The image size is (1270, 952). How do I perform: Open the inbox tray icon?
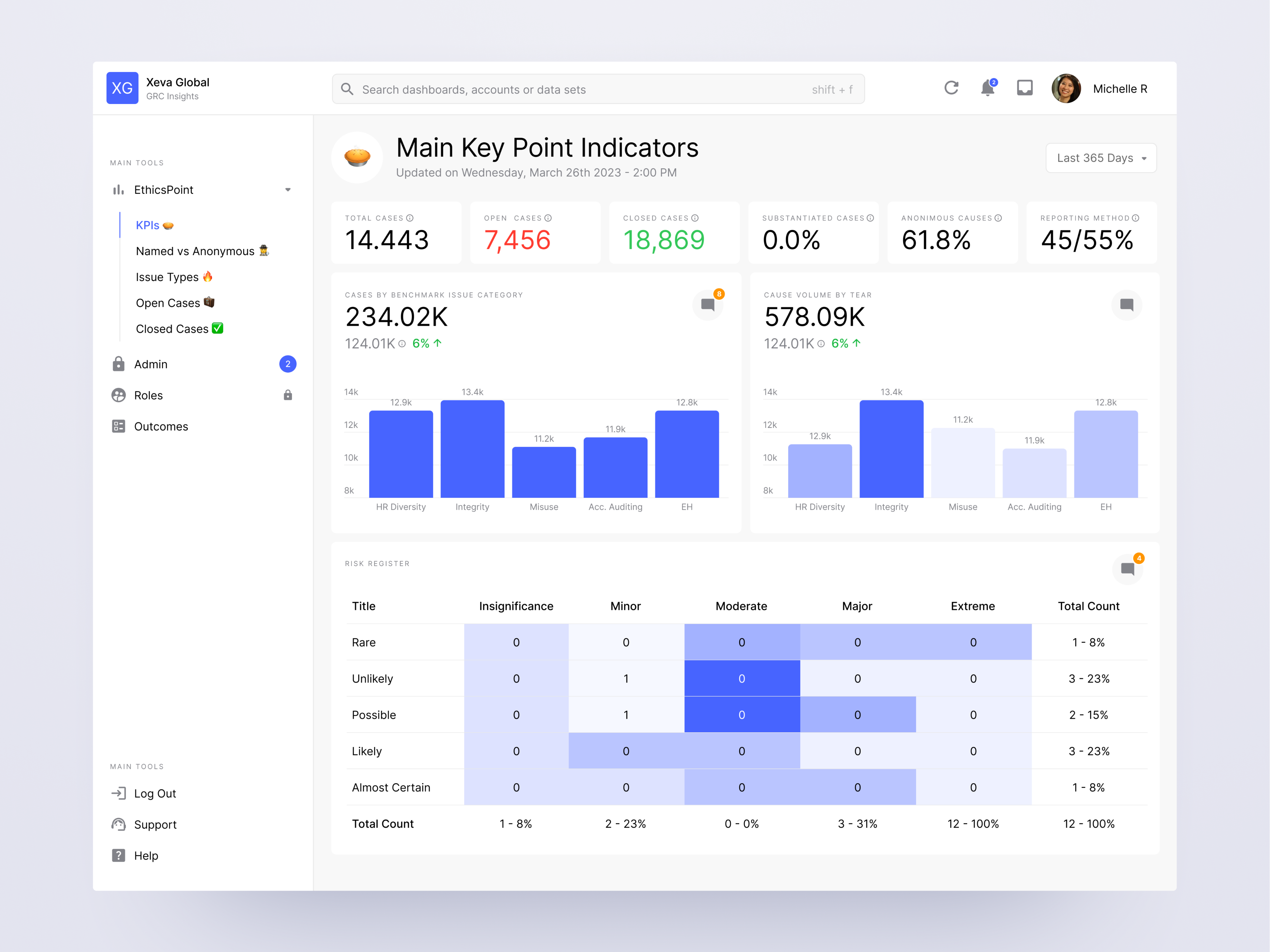pos(1025,88)
